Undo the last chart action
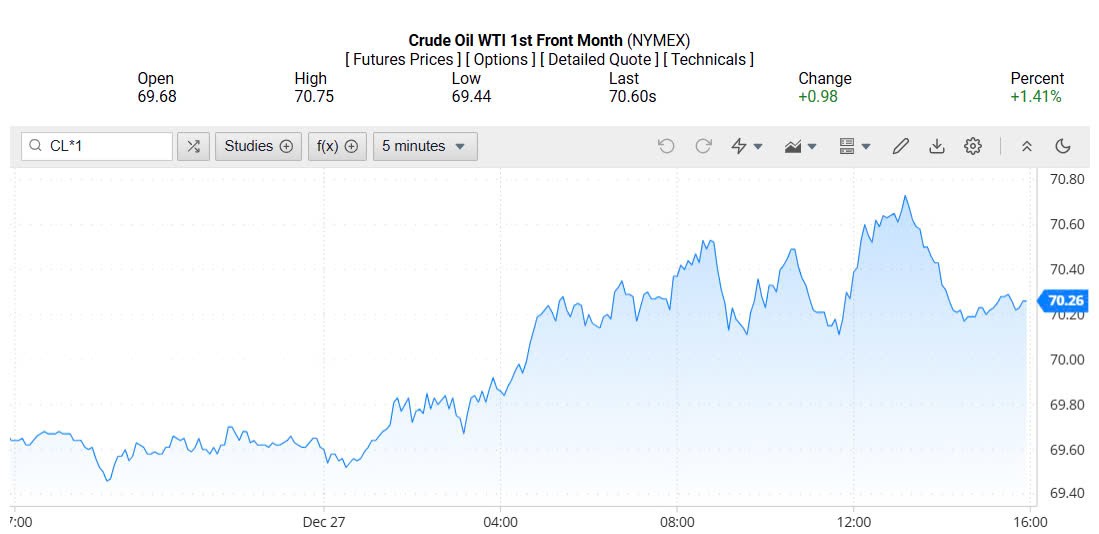The width and height of the screenshot is (1099, 534). 666,146
